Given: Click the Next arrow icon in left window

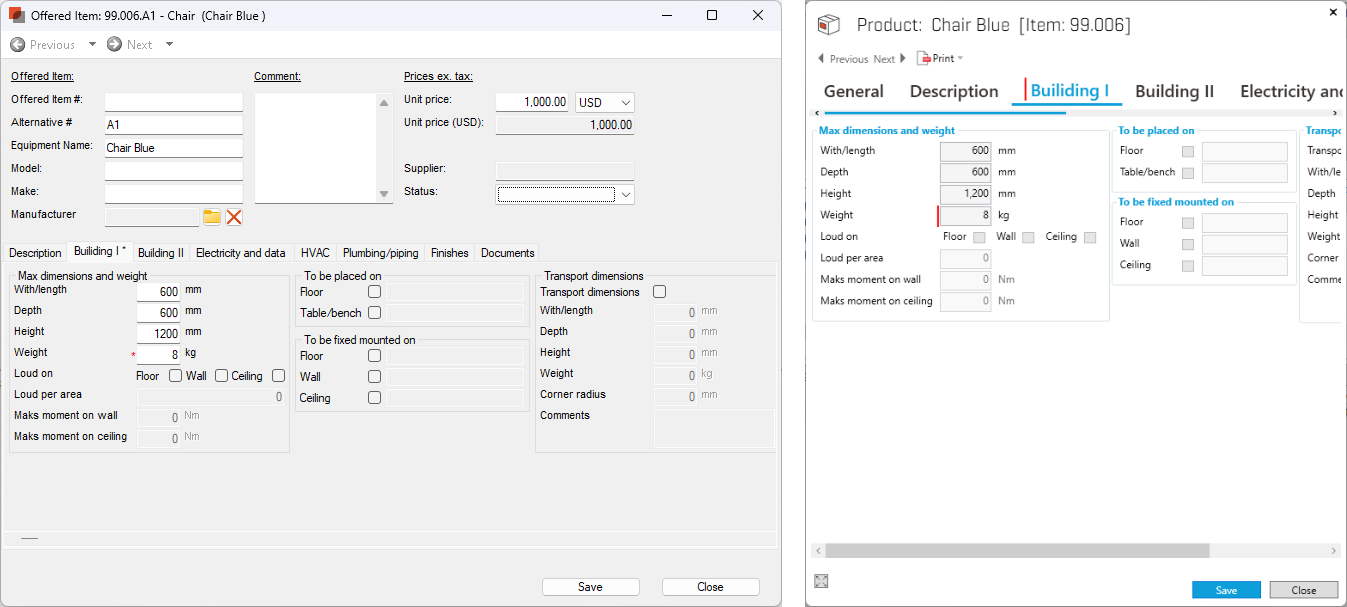Looking at the screenshot, I should pyautogui.click(x=114, y=45).
